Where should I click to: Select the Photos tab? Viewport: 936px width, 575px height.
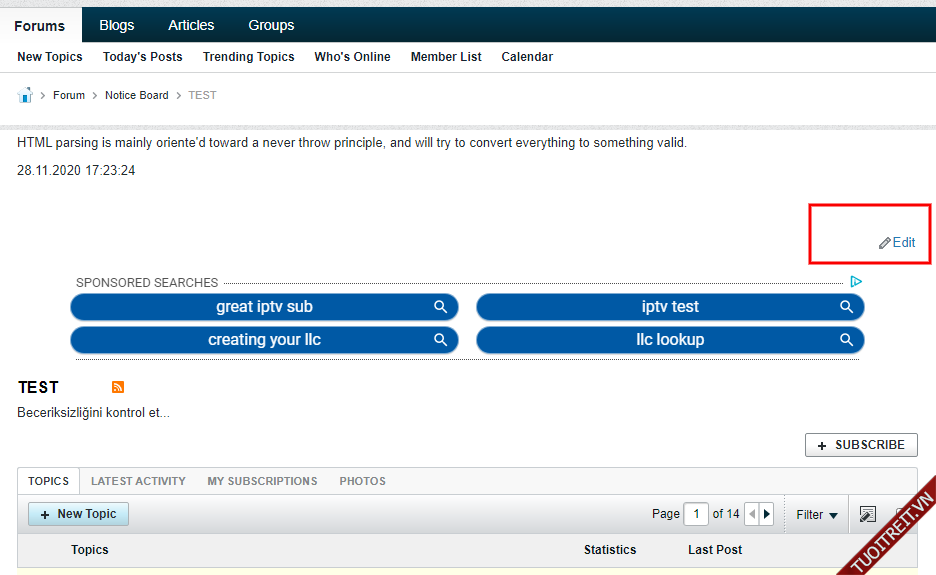pyautogui.click(x=362, y=481)
